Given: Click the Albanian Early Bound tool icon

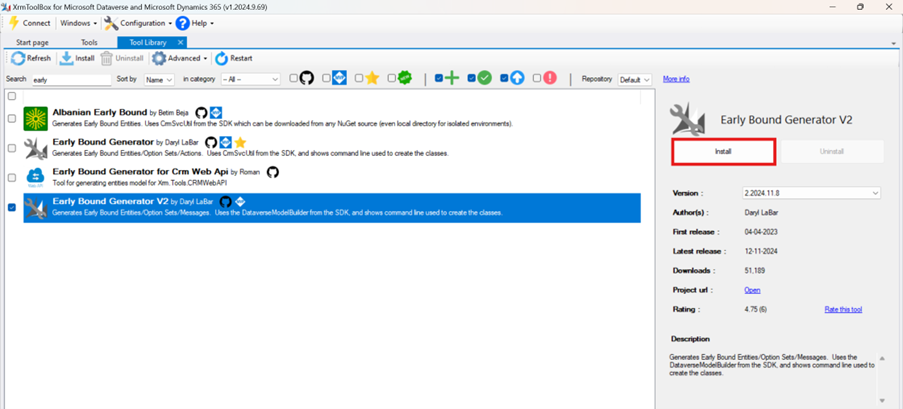Looking at the screenshot, I should [36, 119].
